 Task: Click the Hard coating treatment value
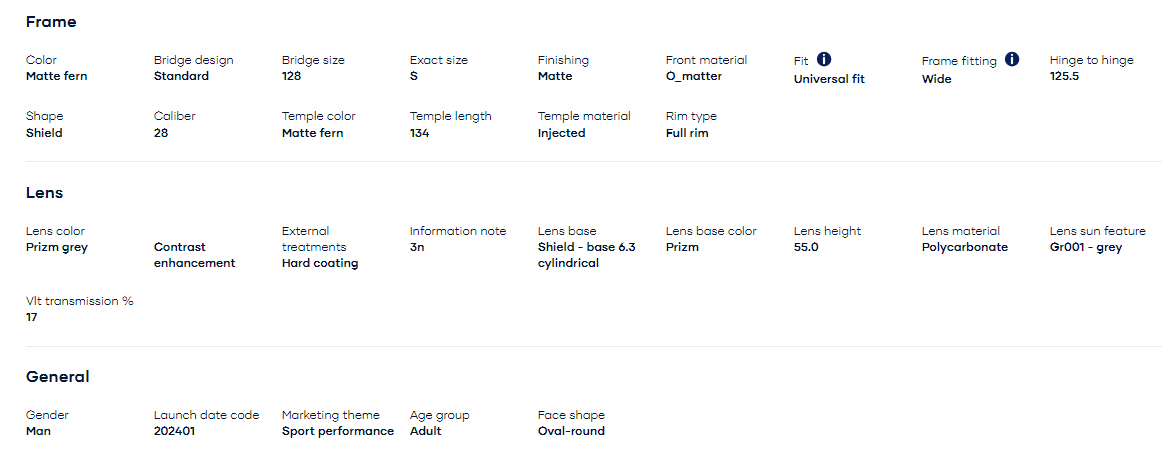pos(320,263)
